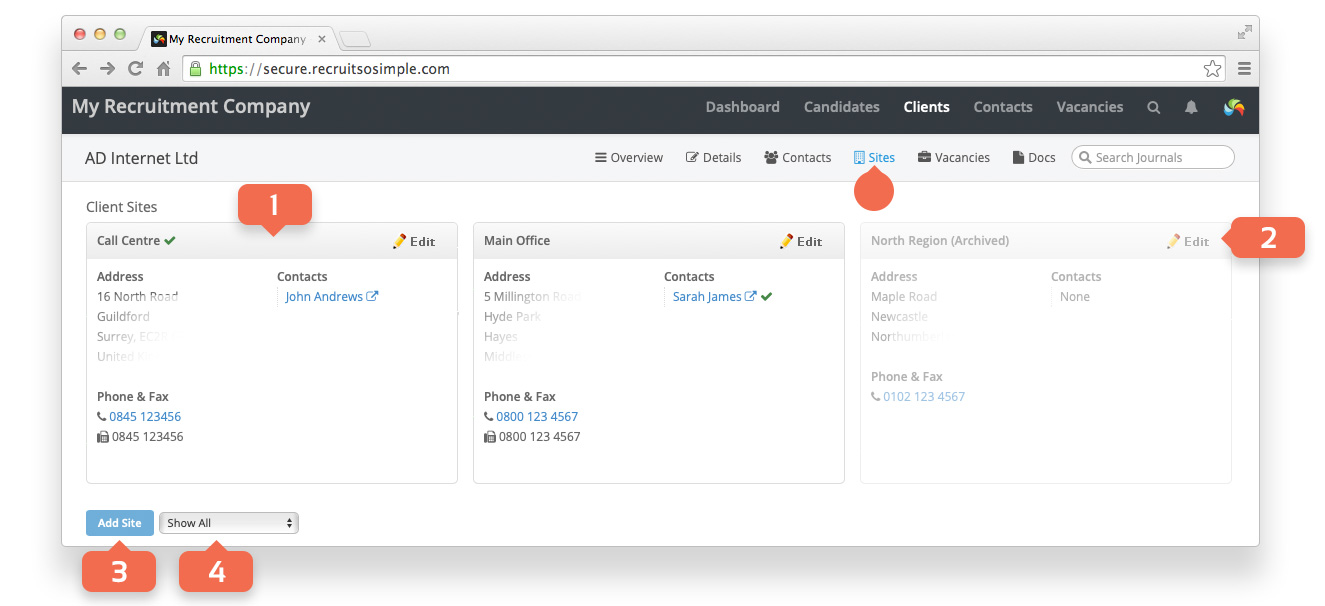Edit the Call Centre site
The width and height of the screenshot is (1325, 606).
coord(414,241)
